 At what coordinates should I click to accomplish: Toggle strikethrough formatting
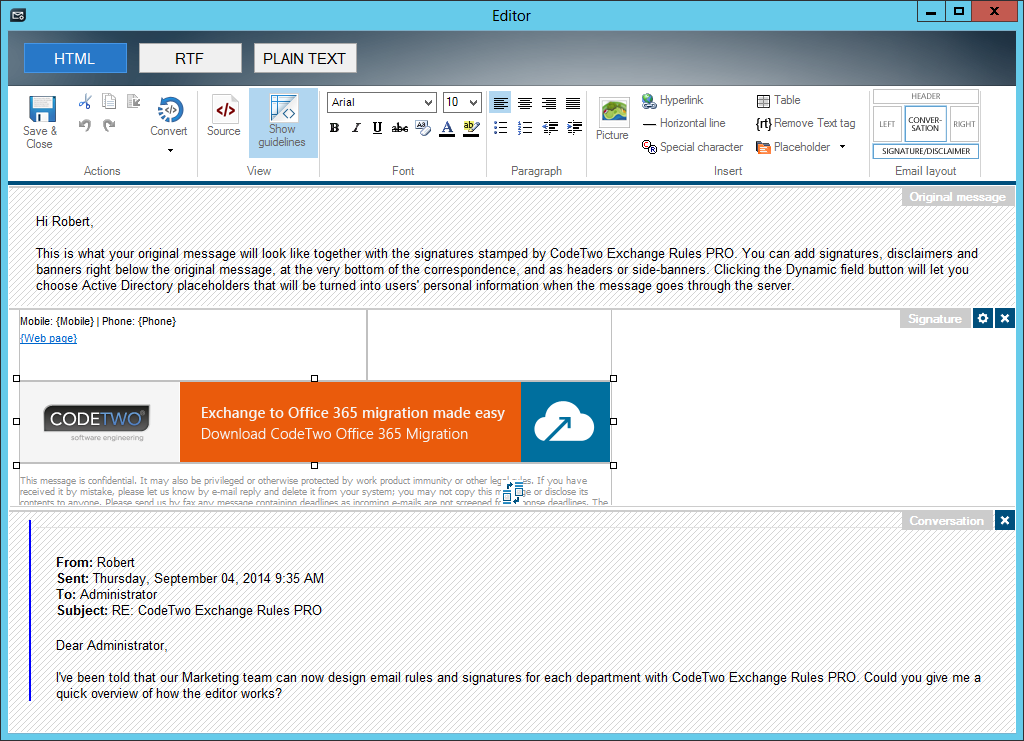pos(400,128)
